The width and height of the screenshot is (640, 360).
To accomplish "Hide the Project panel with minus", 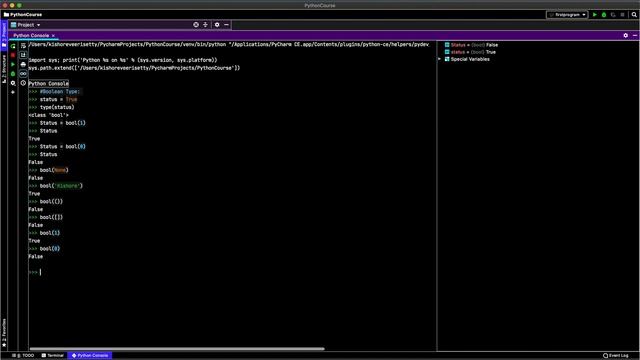I will (x=227, y=25).
